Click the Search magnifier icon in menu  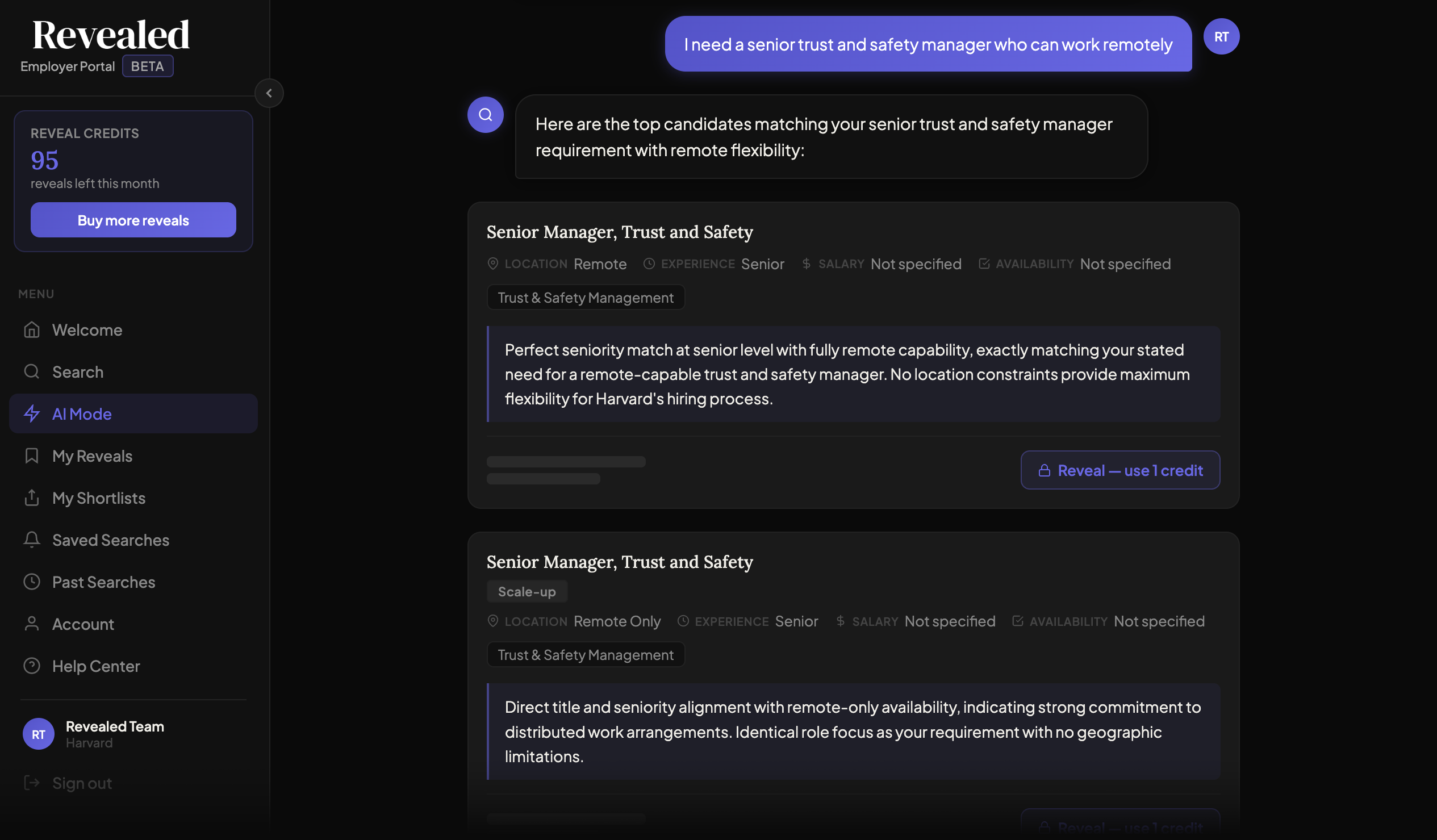[32, 372]
